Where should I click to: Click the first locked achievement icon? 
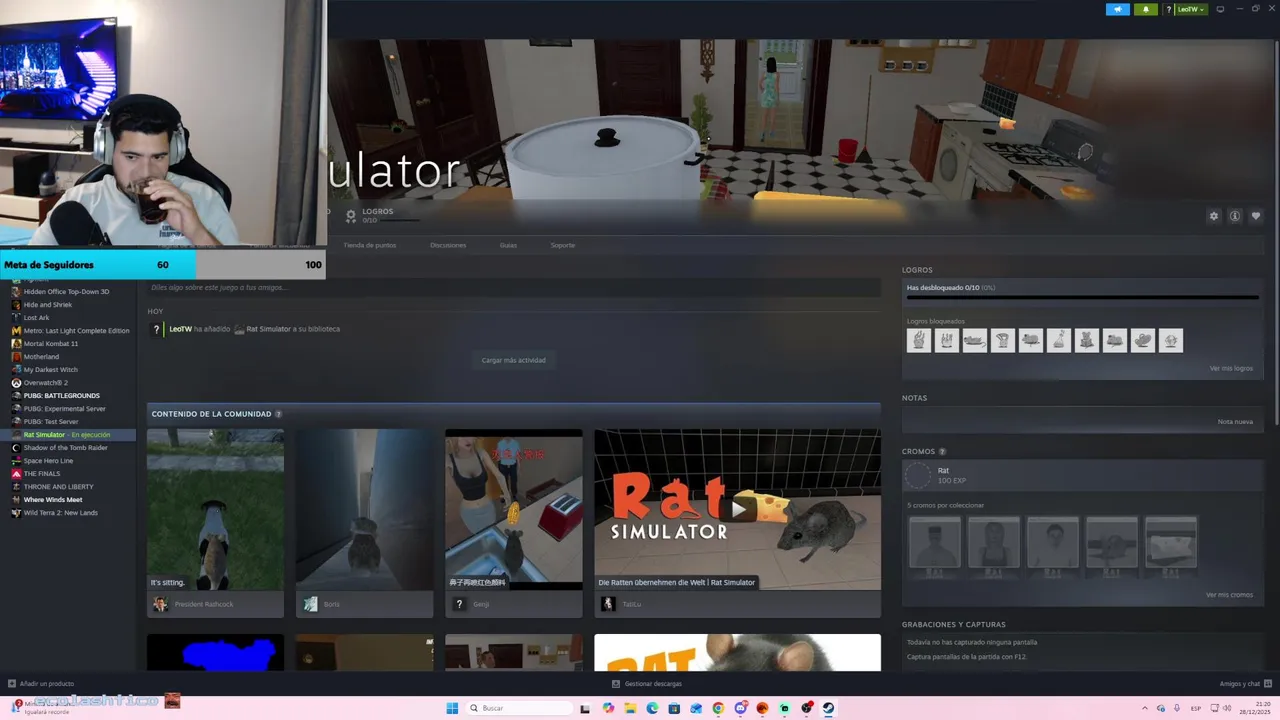click(x=919, y=340)
